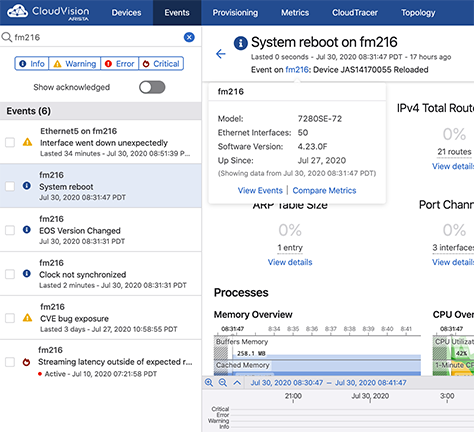Check the Streaming latency event checkbox
474x432 pixels.
(x=10, y=362)
